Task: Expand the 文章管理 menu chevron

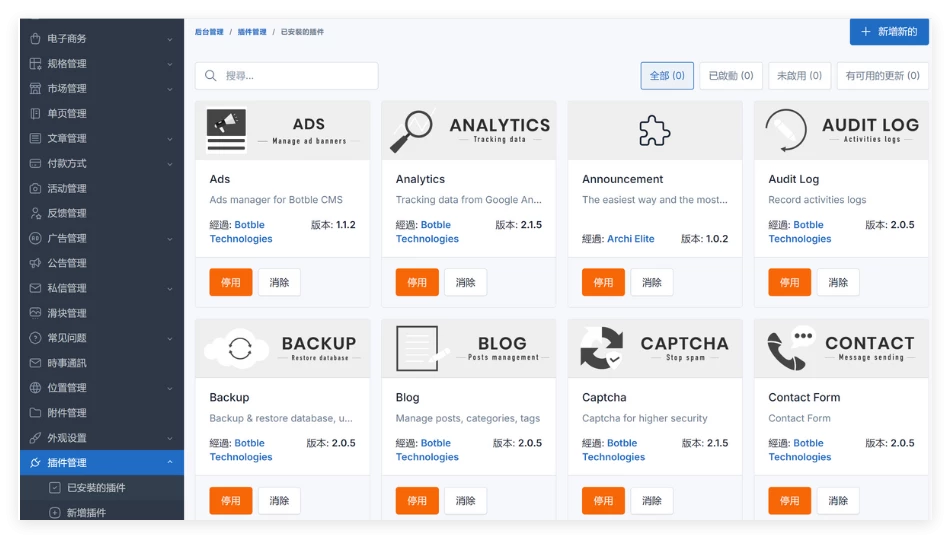Action: [x=170, y=139]
